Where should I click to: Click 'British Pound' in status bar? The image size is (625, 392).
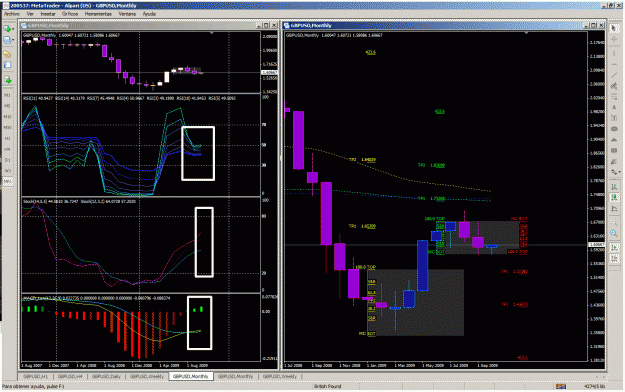tap(327, 386)
